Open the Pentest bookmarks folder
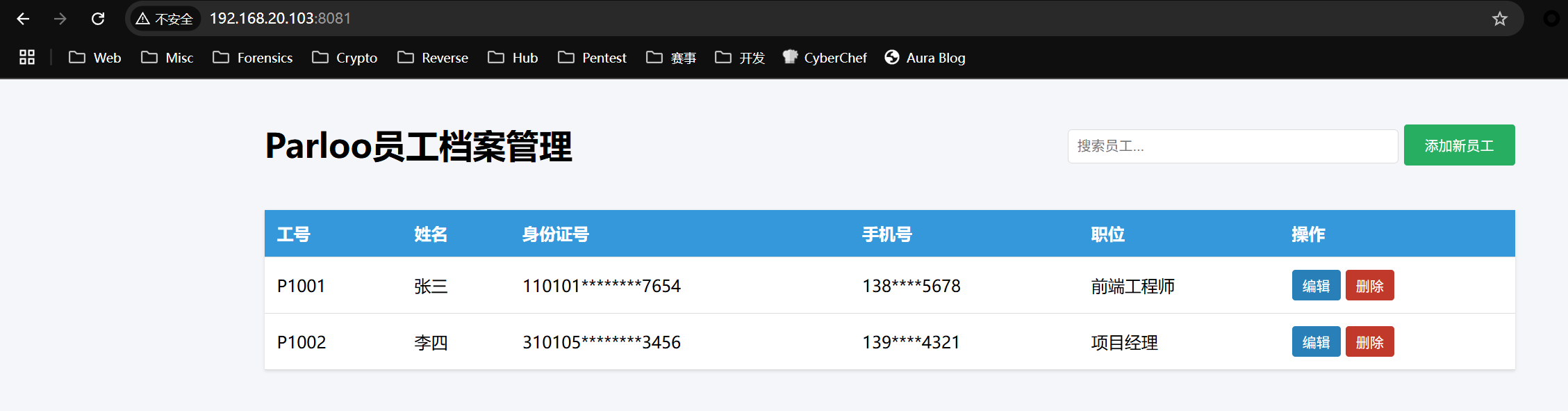This screenshot has width=1568, height=411. tap(592, 58)
